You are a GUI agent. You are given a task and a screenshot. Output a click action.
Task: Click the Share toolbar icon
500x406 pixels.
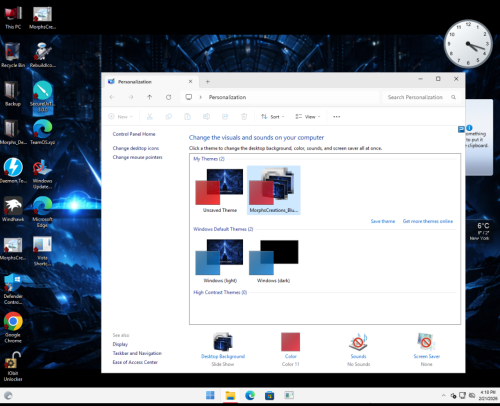point(225,117)
